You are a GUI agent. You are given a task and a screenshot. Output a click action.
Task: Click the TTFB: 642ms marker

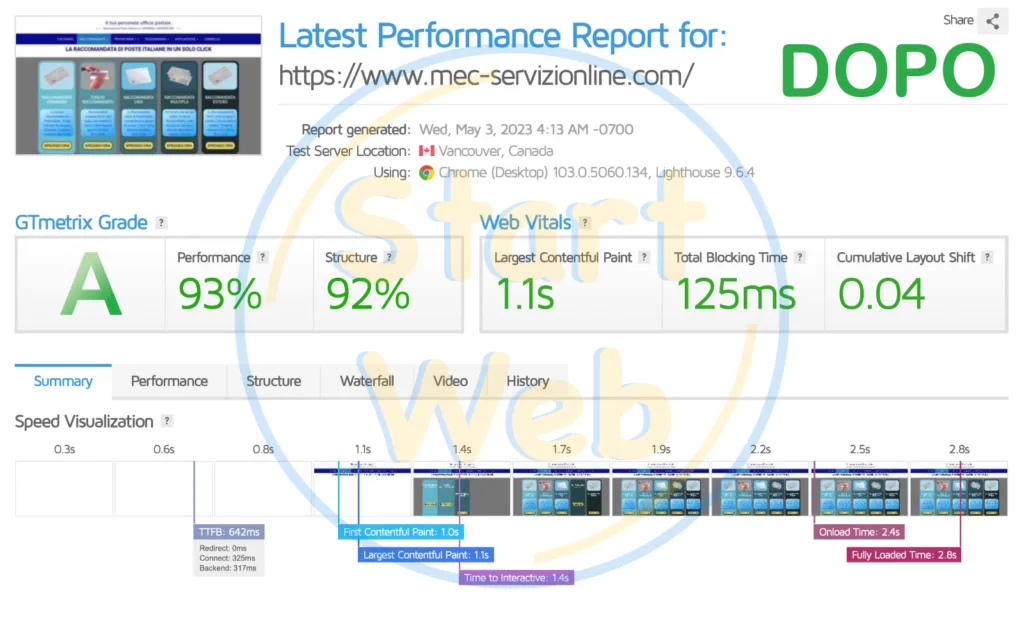coord(229,532)
